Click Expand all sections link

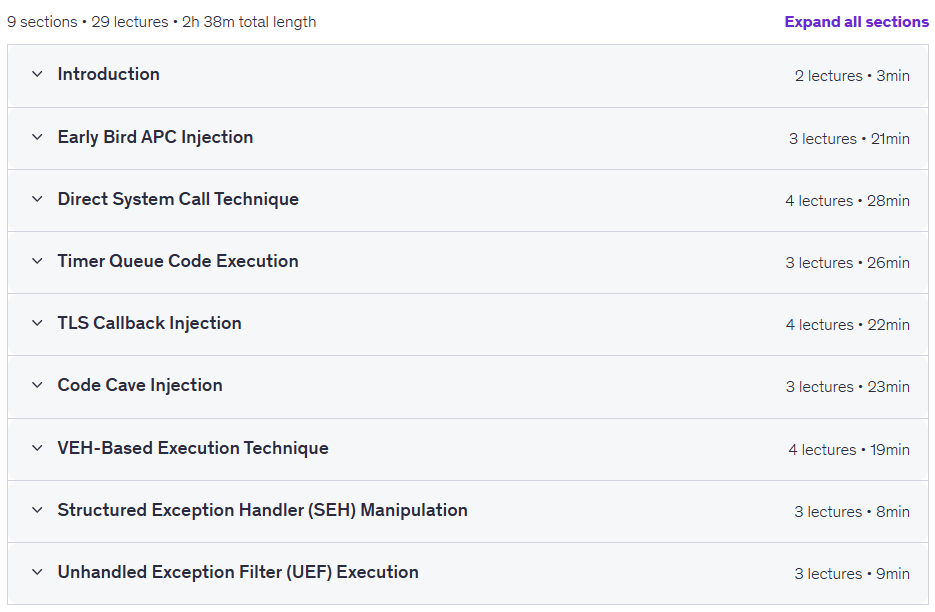[x=856, y=22]
